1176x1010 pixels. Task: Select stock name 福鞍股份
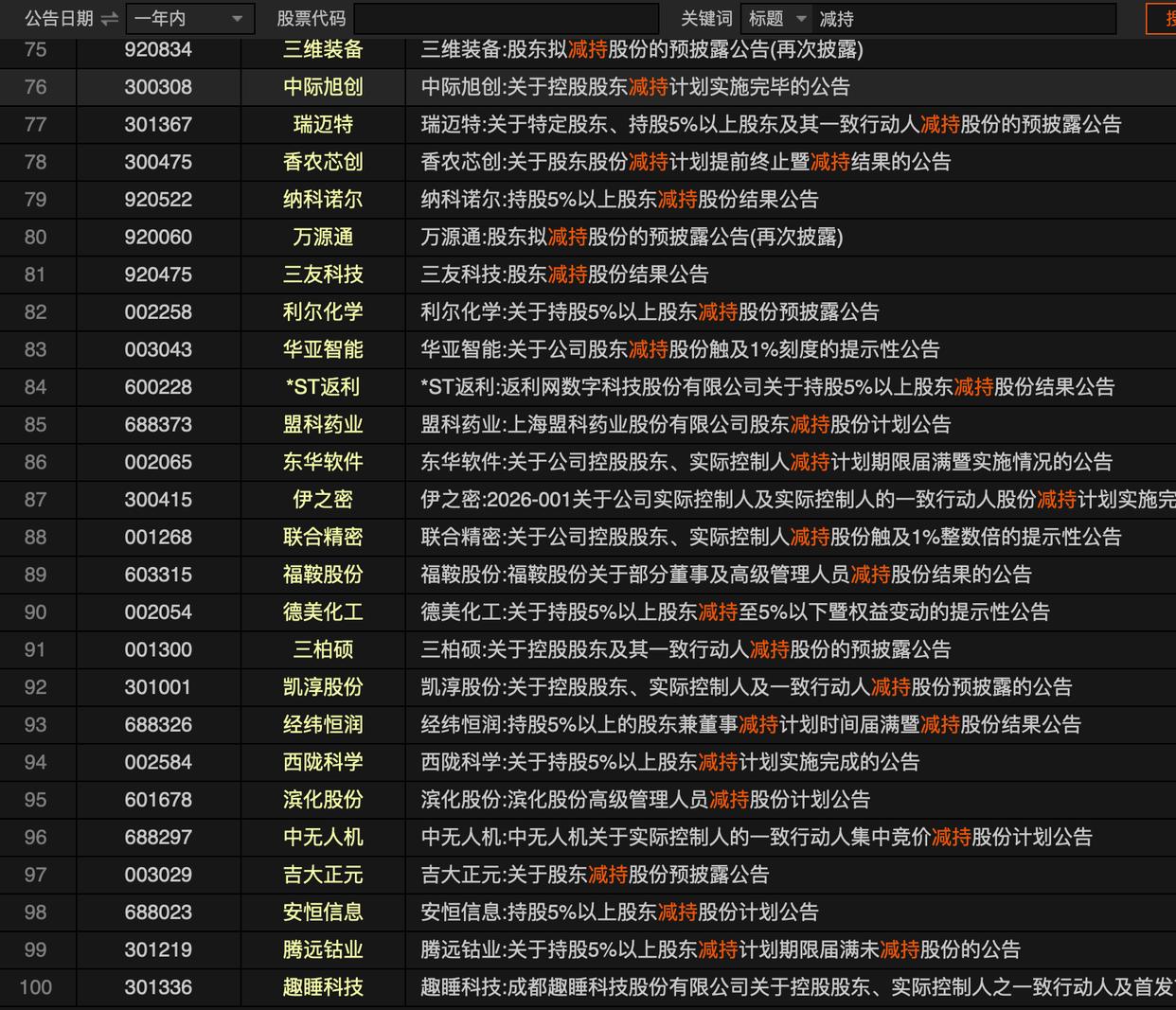click(323, 575)
